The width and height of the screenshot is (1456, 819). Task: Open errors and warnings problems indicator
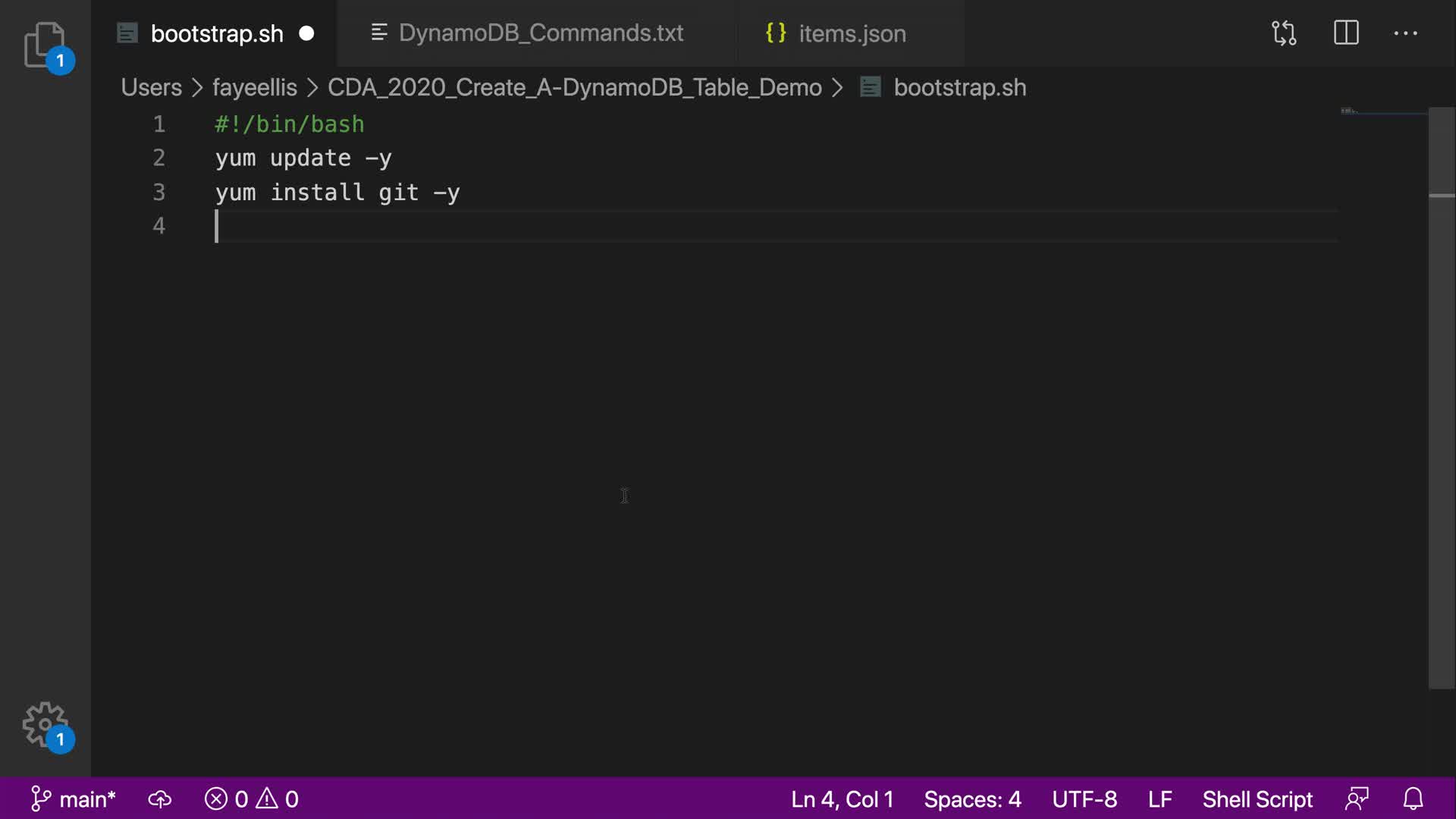252,799
